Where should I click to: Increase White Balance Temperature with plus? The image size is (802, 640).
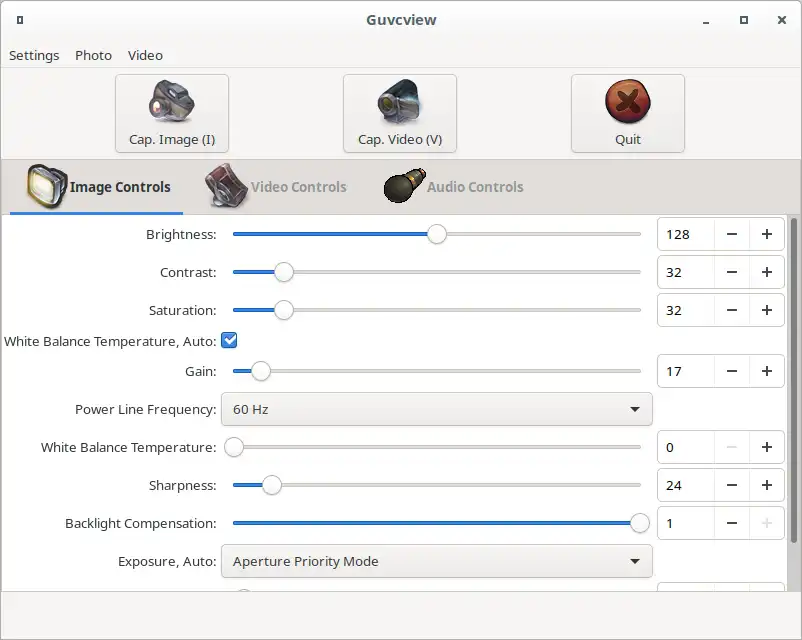[x=767, y=447]
